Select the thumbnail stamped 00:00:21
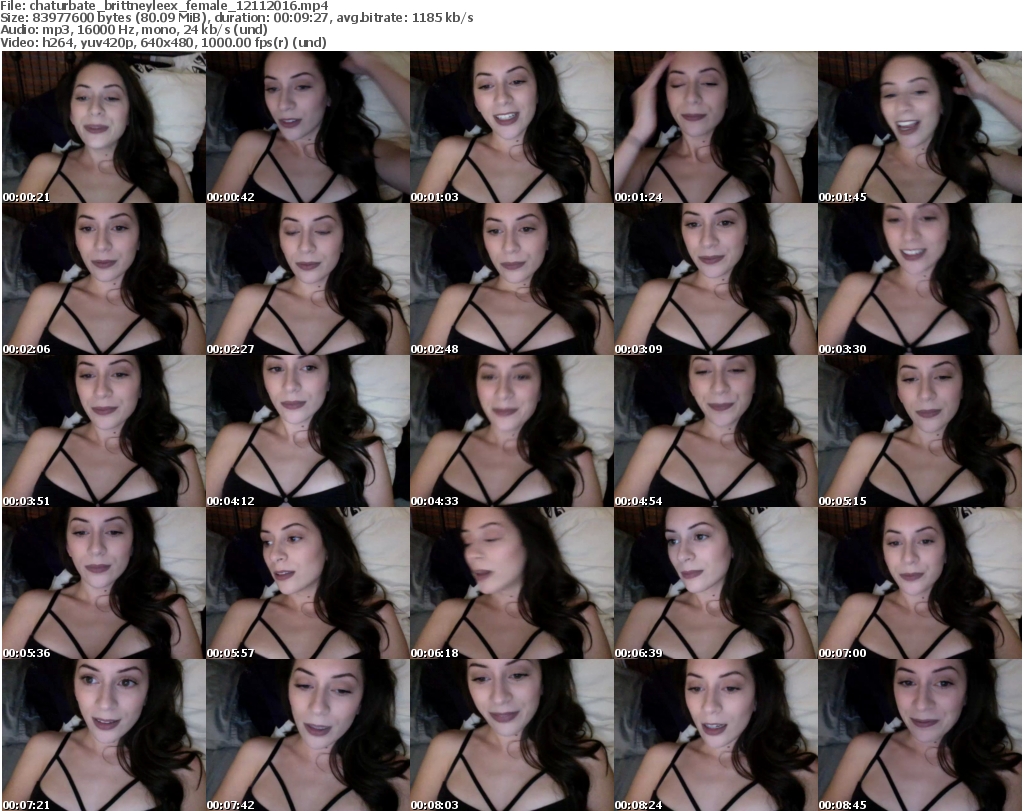Viewport: 1024px width, 811px height. click(104, 127)
